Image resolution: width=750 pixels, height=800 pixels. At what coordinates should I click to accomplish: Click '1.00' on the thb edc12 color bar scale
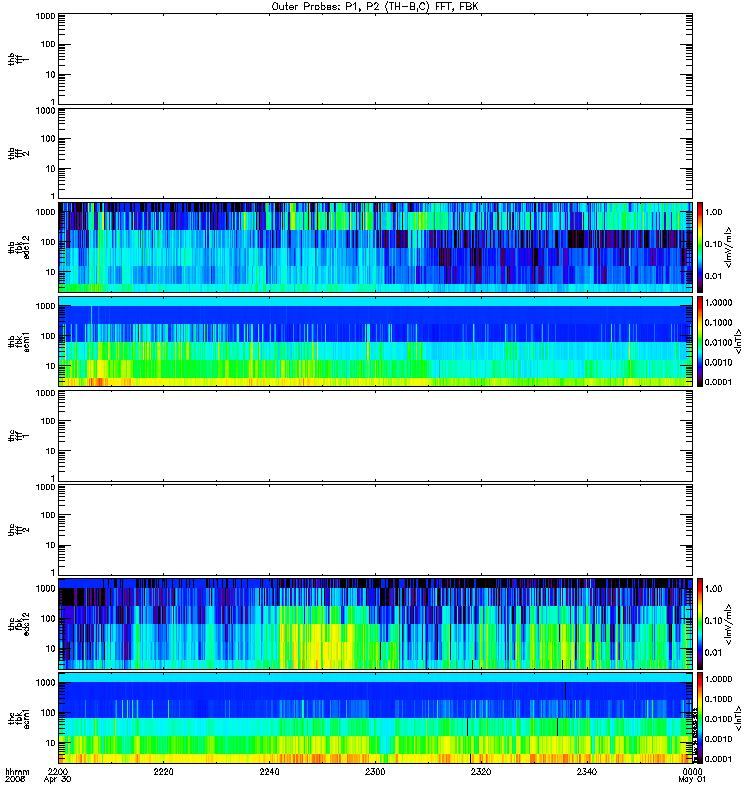(714, 212)
